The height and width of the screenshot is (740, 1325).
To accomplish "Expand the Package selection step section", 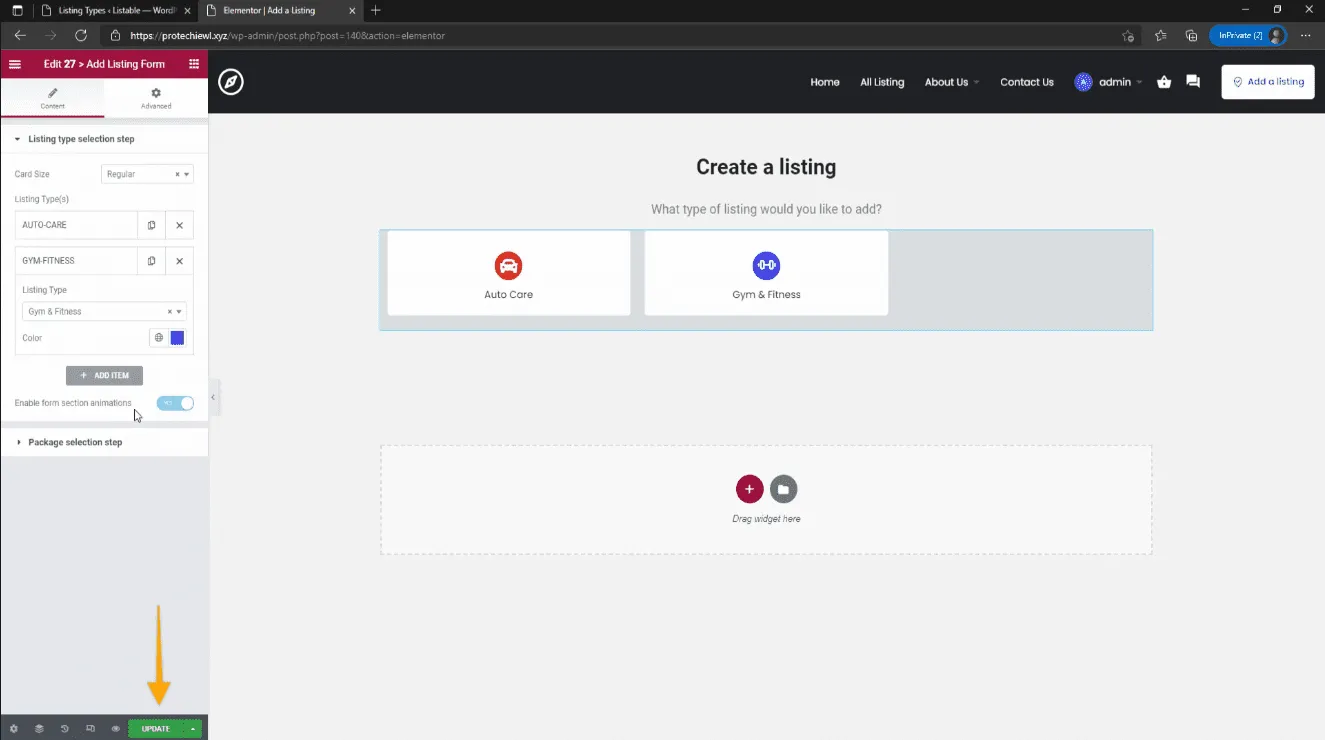I will [75, 442].
